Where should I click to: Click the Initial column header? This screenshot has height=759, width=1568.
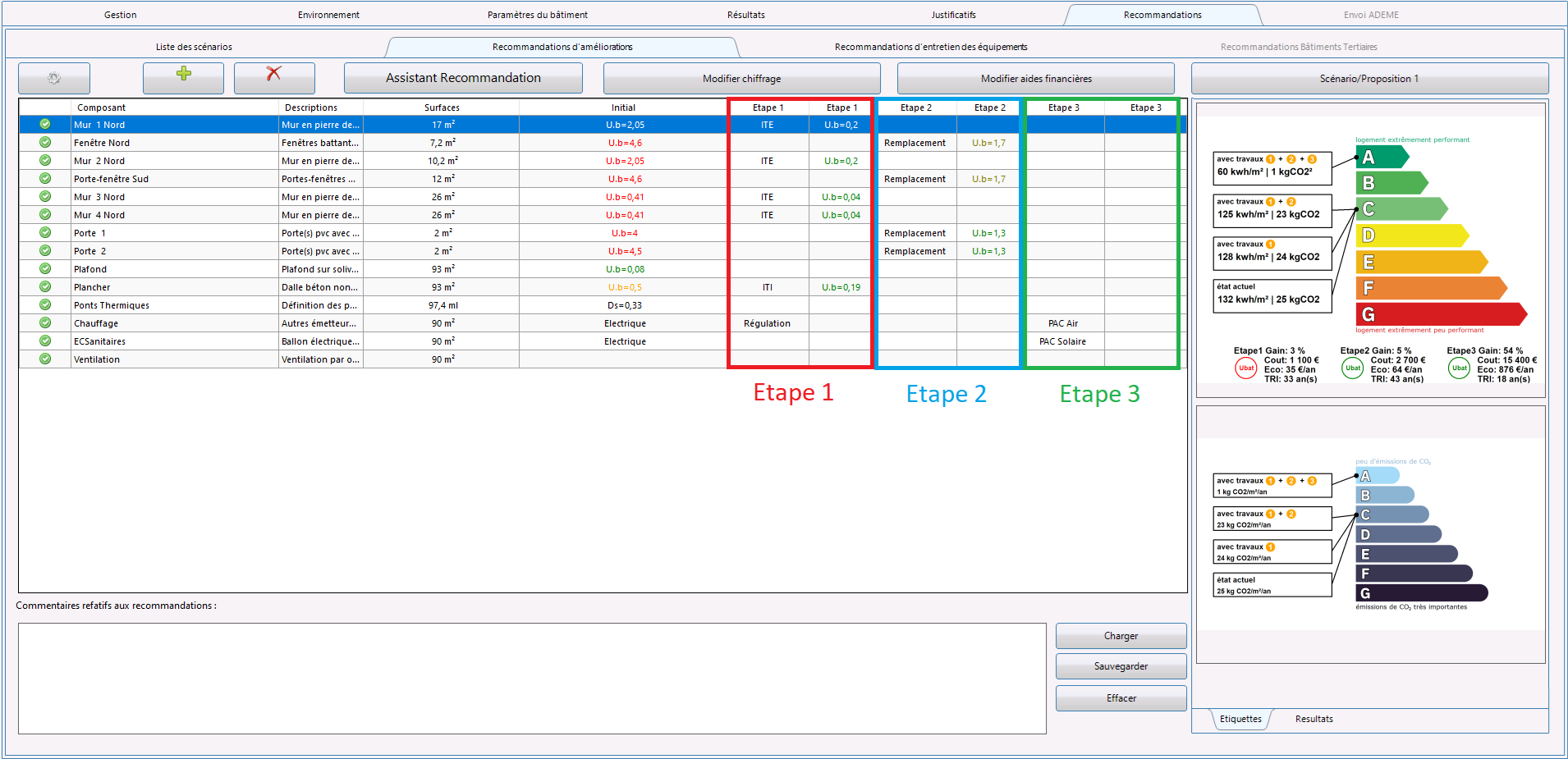tap(623, 107)
